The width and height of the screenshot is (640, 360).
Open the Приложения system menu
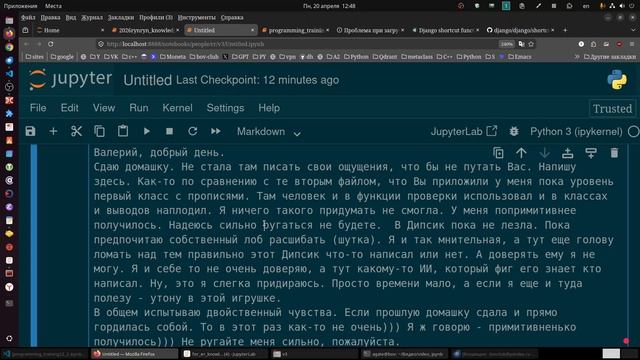(20, 6)
